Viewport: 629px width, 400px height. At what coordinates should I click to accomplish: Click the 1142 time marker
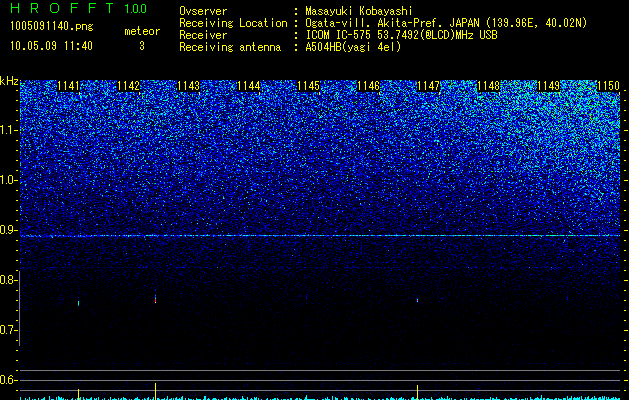(x=128, y=86)
